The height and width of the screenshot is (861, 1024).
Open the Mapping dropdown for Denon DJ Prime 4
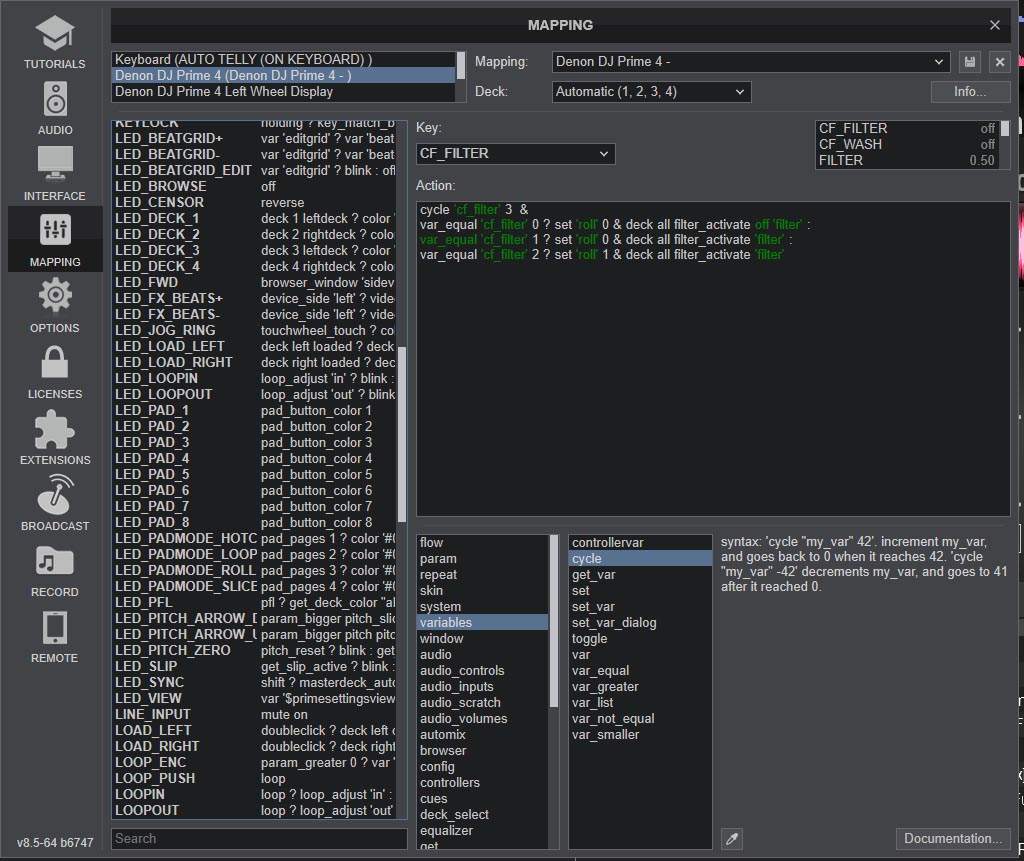point(750,62)
